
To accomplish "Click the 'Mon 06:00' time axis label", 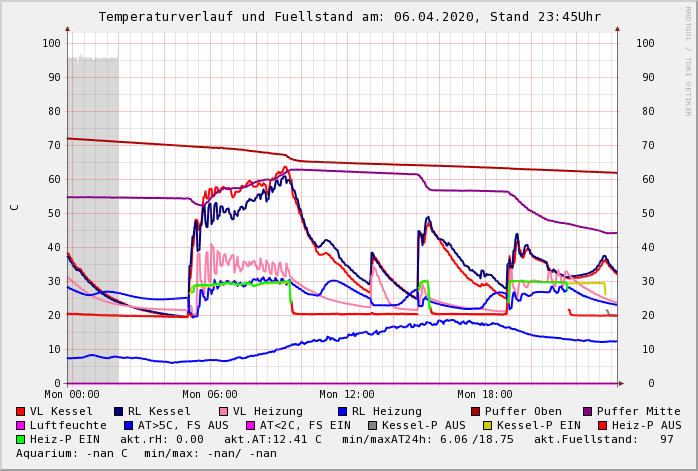I will pyautogui.click(x=209, y=394).
